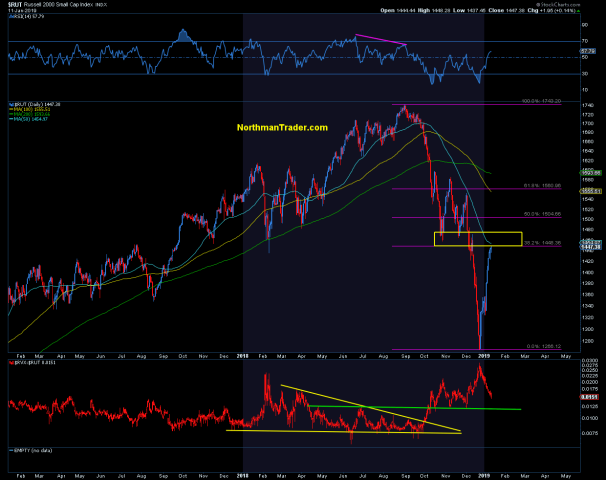Click 1700 on the price axis
This screenshot has width=606, height=480.
(588, 124)
